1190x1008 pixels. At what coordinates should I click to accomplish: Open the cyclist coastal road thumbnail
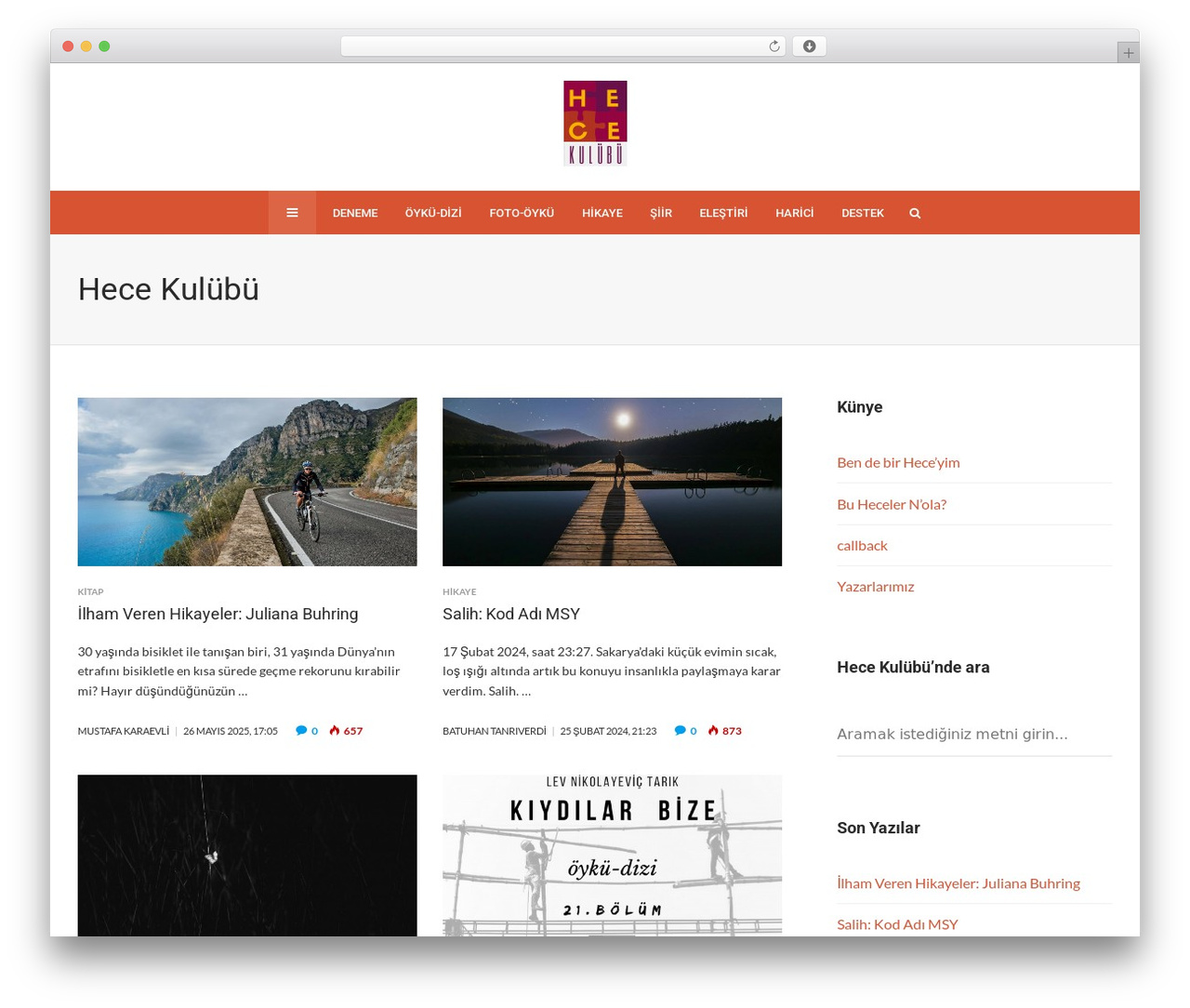click(x=247, y=482)
